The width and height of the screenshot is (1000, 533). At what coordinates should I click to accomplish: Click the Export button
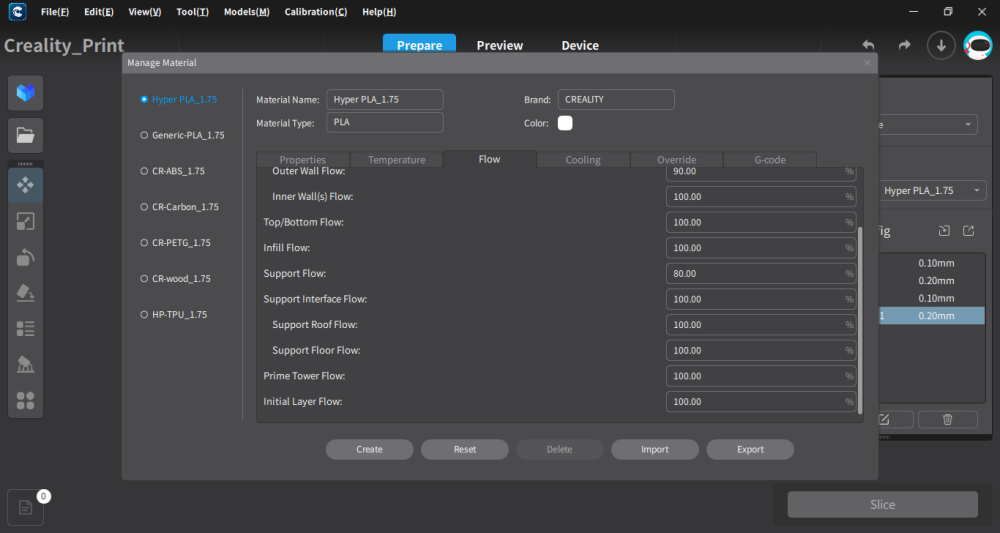(750, 449)
